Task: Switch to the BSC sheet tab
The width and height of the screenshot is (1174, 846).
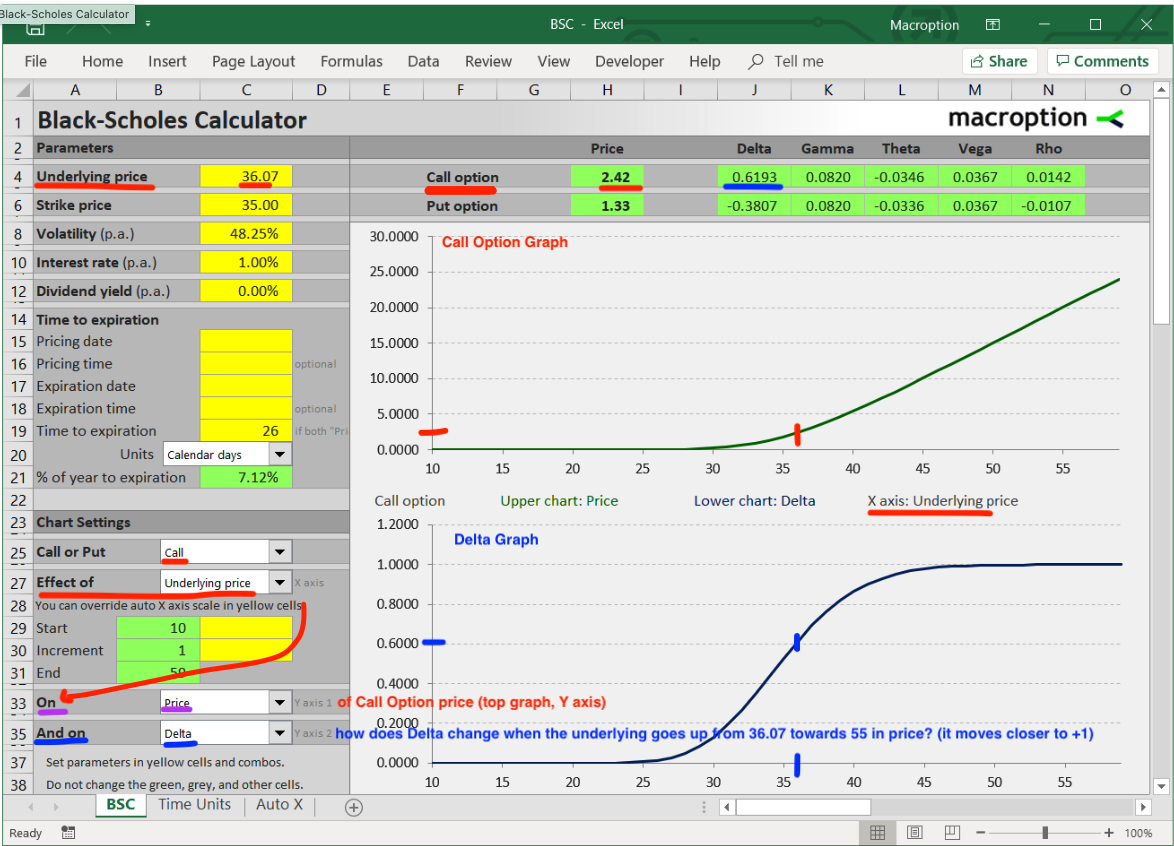Action: tap(121, 805)
